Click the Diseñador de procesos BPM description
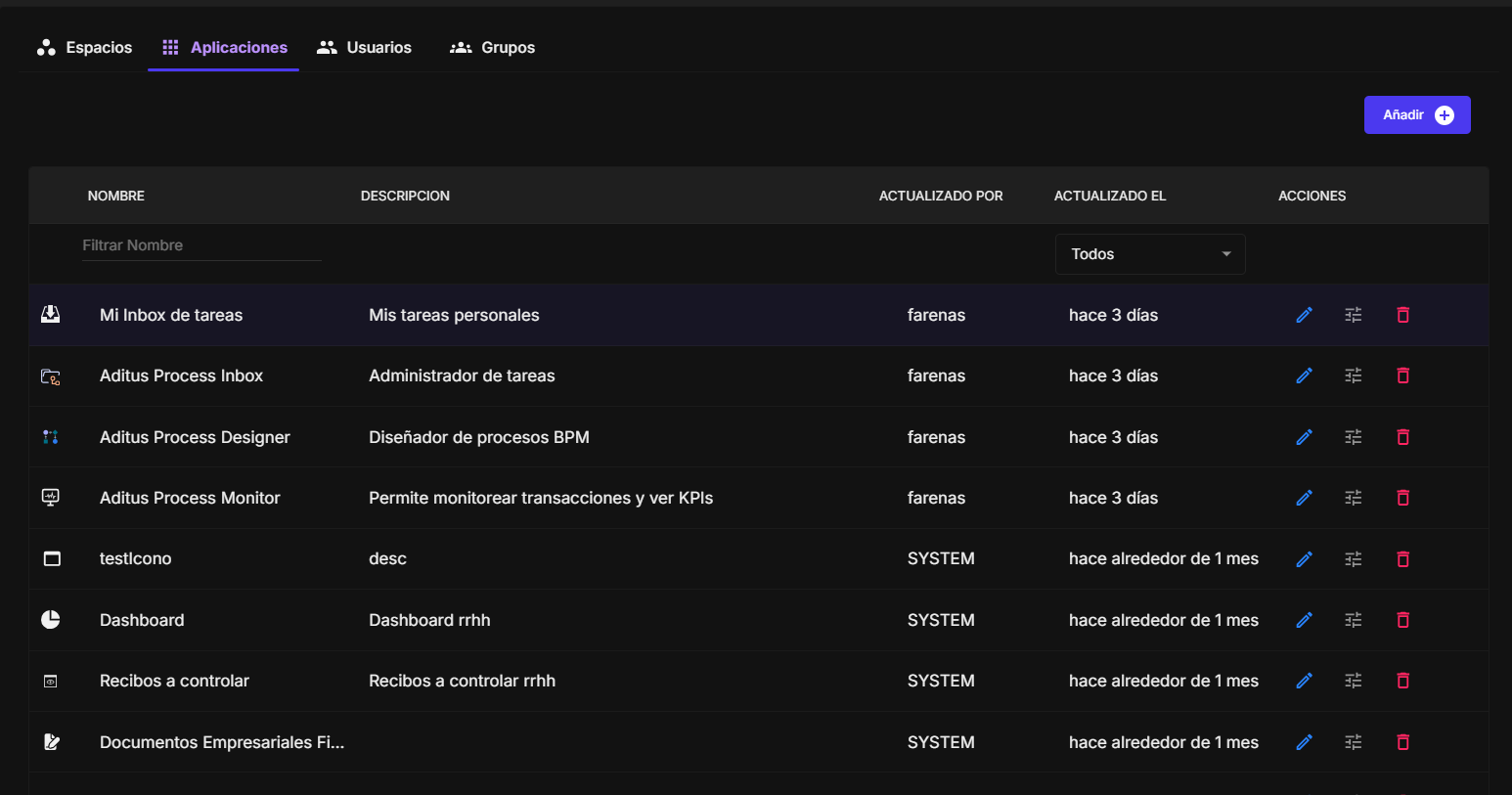This screenshot has height=795, width=1512. point(479,437)
